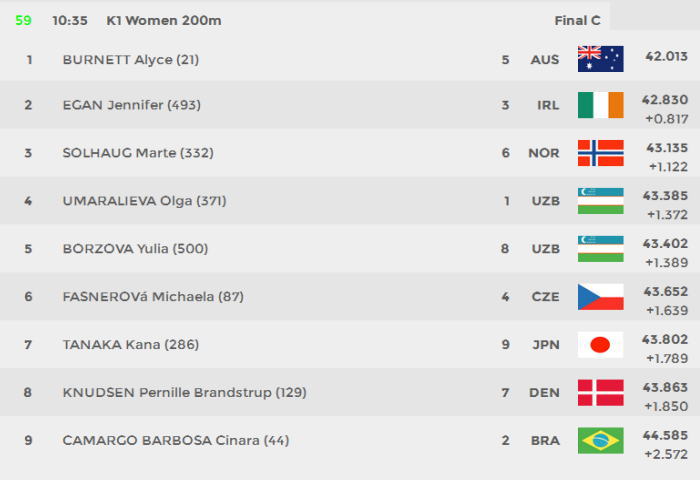Image resolution: width=700 pixels, height=480 pixels.
Task: Click the K1 Women 200m race title
Action: (164, 21)
